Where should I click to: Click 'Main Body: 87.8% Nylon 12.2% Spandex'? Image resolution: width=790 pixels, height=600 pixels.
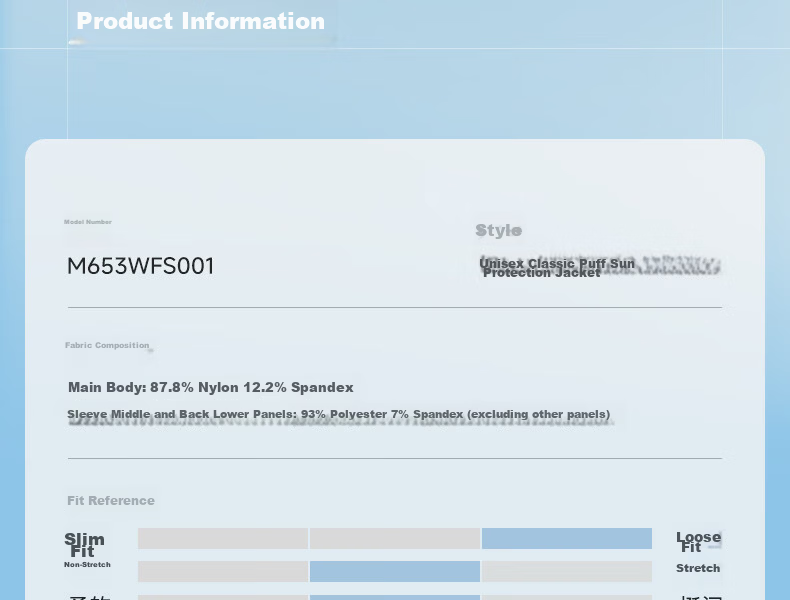pos(211,387)
